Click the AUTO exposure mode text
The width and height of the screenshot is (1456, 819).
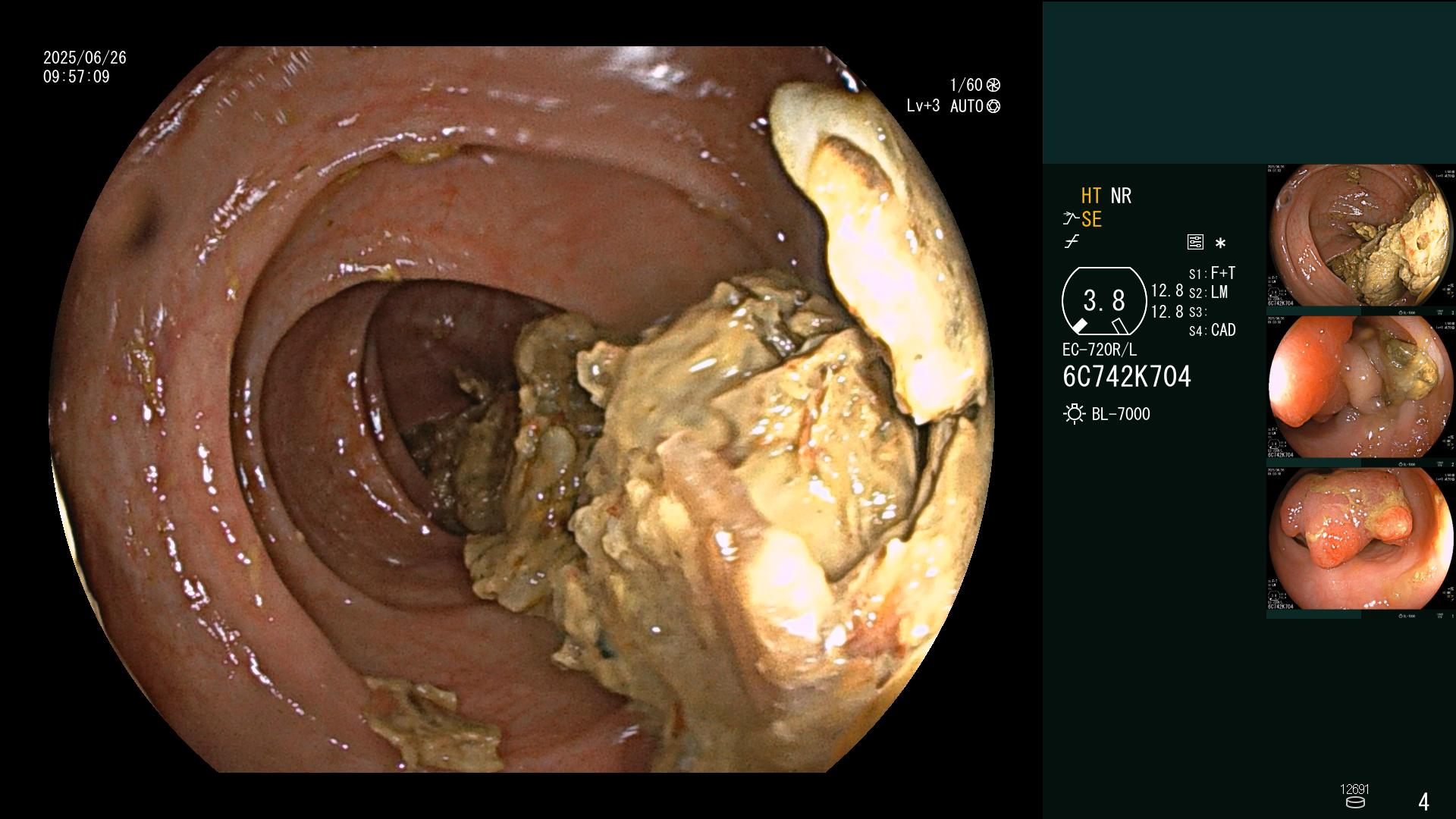(967, 106)
